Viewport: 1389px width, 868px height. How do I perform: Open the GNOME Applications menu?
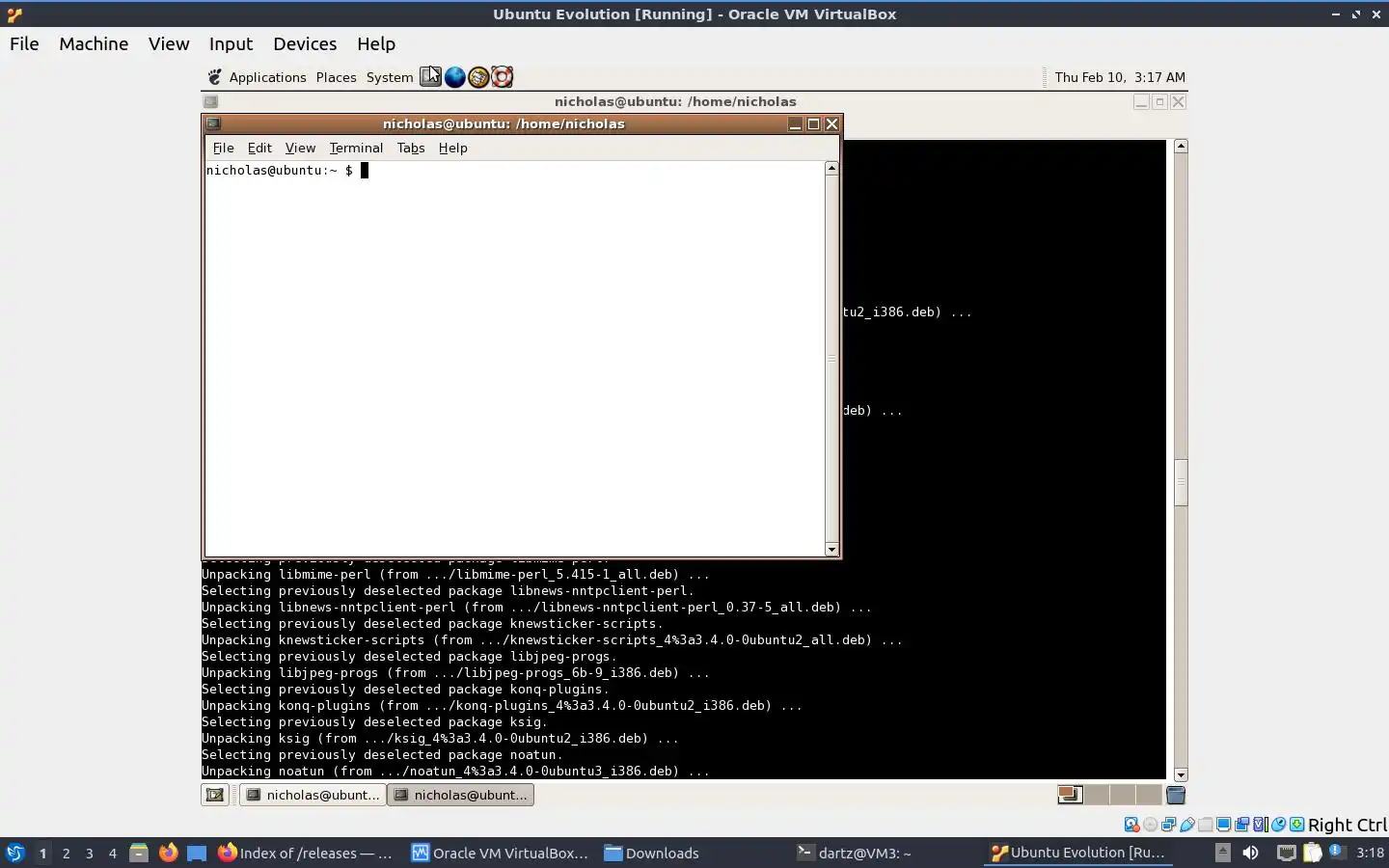(267, 77)
